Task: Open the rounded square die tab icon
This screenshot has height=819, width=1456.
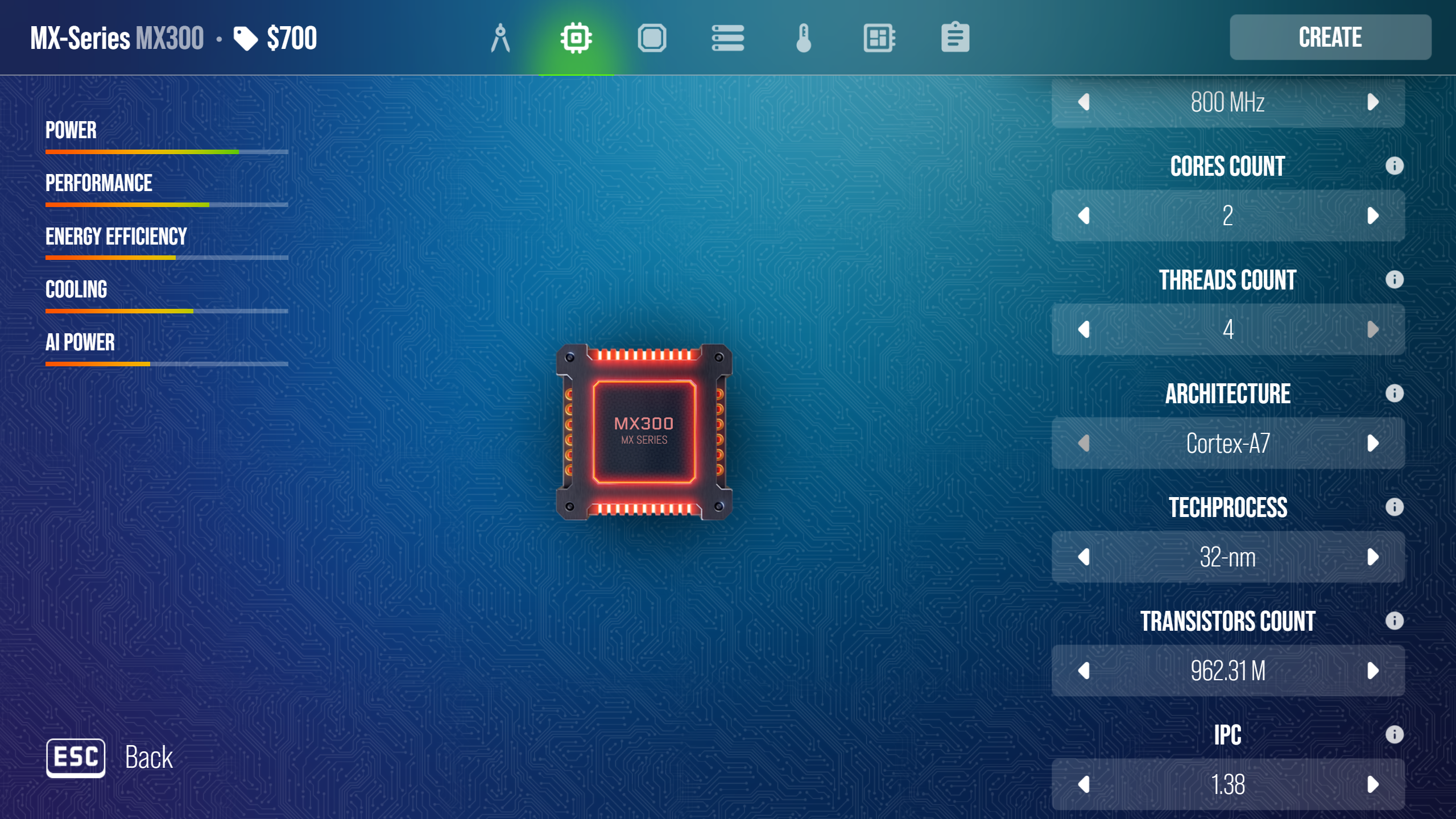Action: coord(652,38)
